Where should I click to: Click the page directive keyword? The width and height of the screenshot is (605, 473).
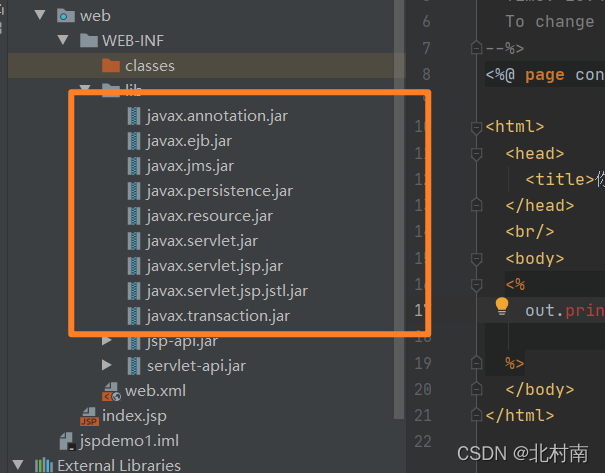(544, 75)
